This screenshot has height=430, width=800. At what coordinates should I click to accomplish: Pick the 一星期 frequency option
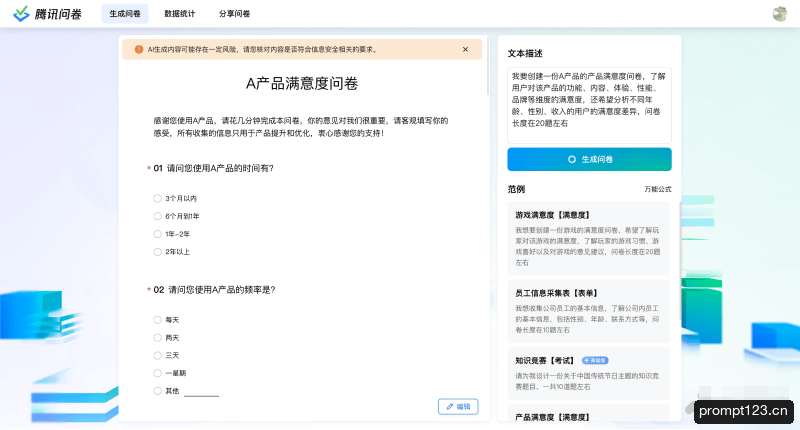(157, 373)
